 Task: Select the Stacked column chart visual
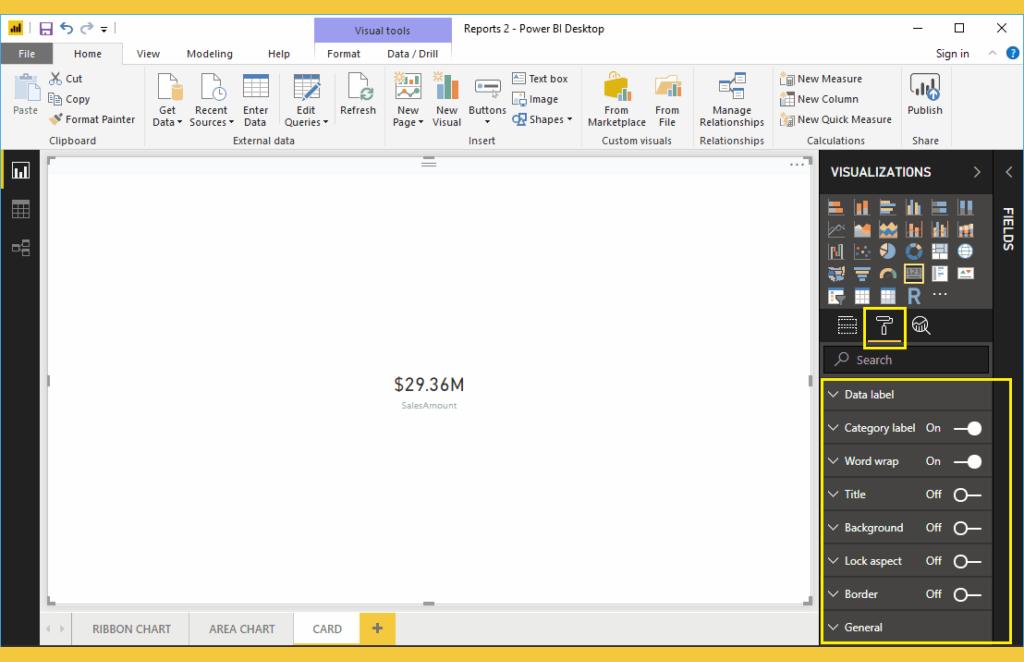862,208
